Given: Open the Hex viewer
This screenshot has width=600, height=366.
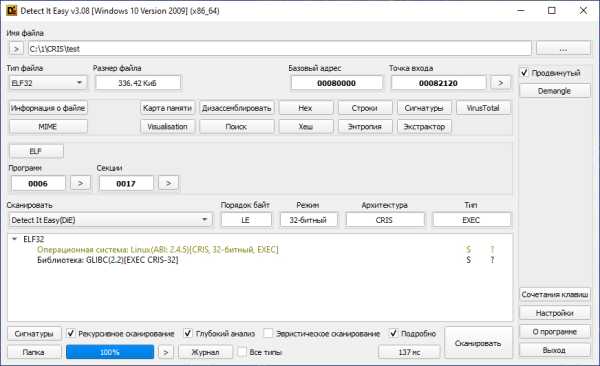Looking at the screenshot, I should 305,108.
